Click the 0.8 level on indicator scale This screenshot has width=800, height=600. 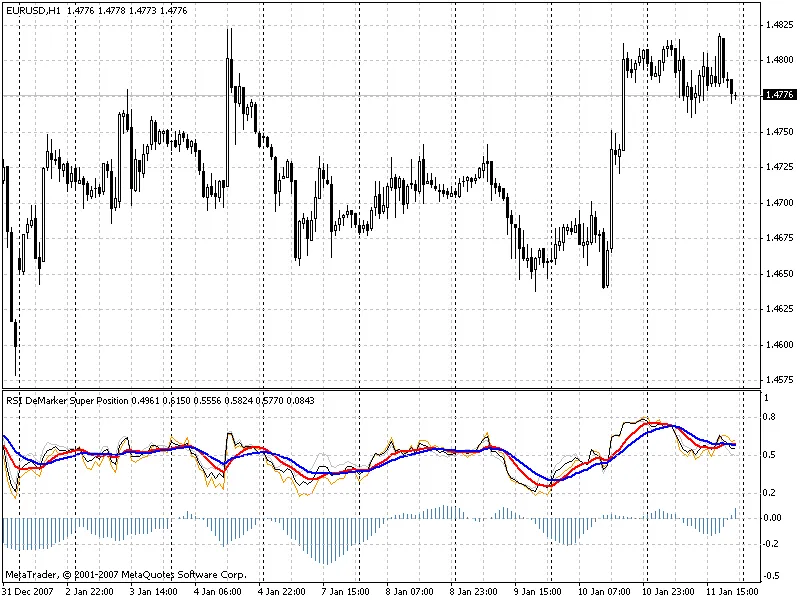770,416
